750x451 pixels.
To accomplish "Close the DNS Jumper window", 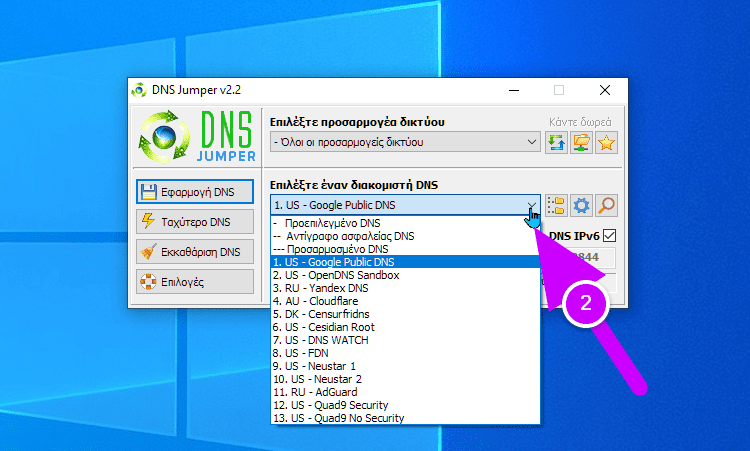I will (605, 90).
